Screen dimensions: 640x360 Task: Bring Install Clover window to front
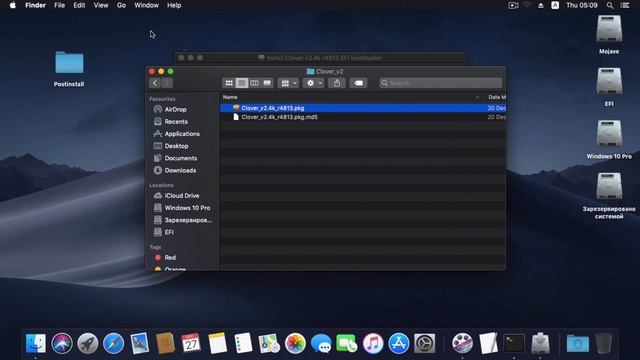320,58
